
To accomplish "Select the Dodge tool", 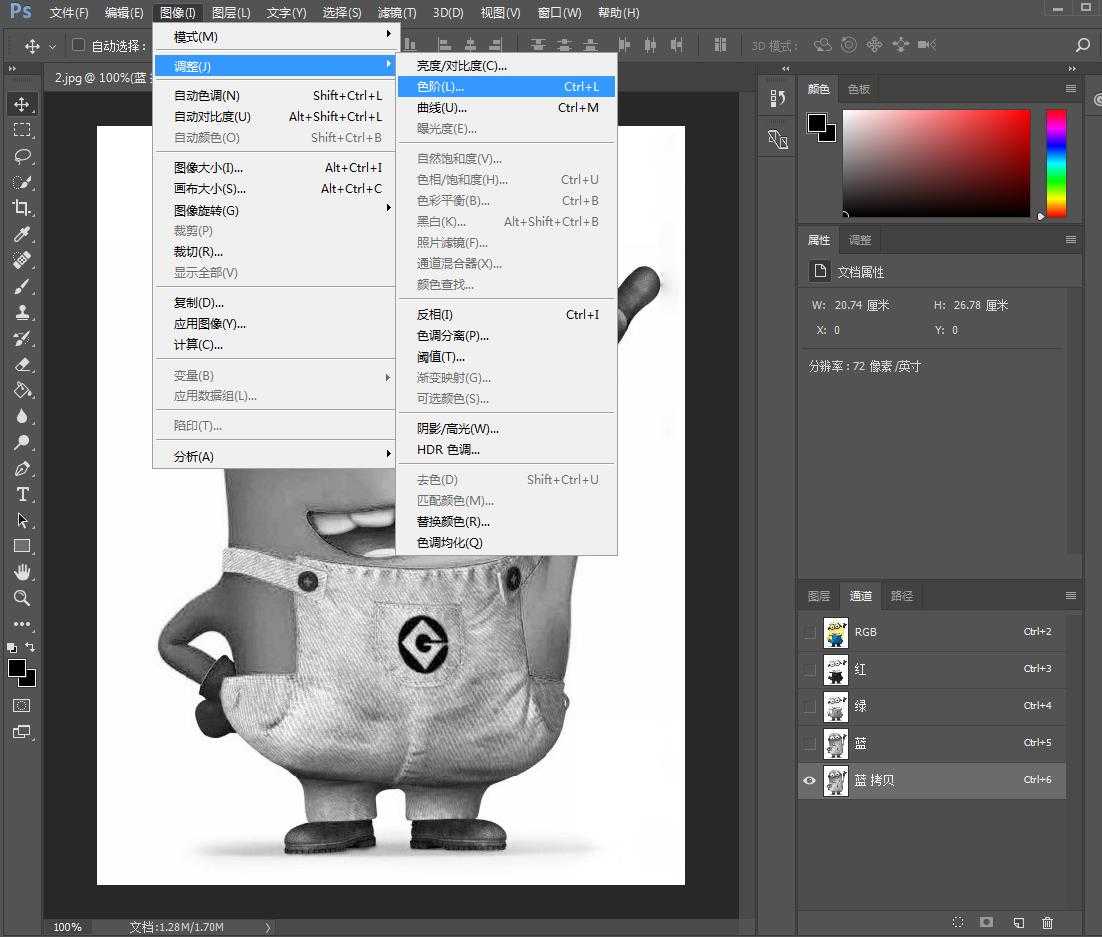I will tap(22, 442).
